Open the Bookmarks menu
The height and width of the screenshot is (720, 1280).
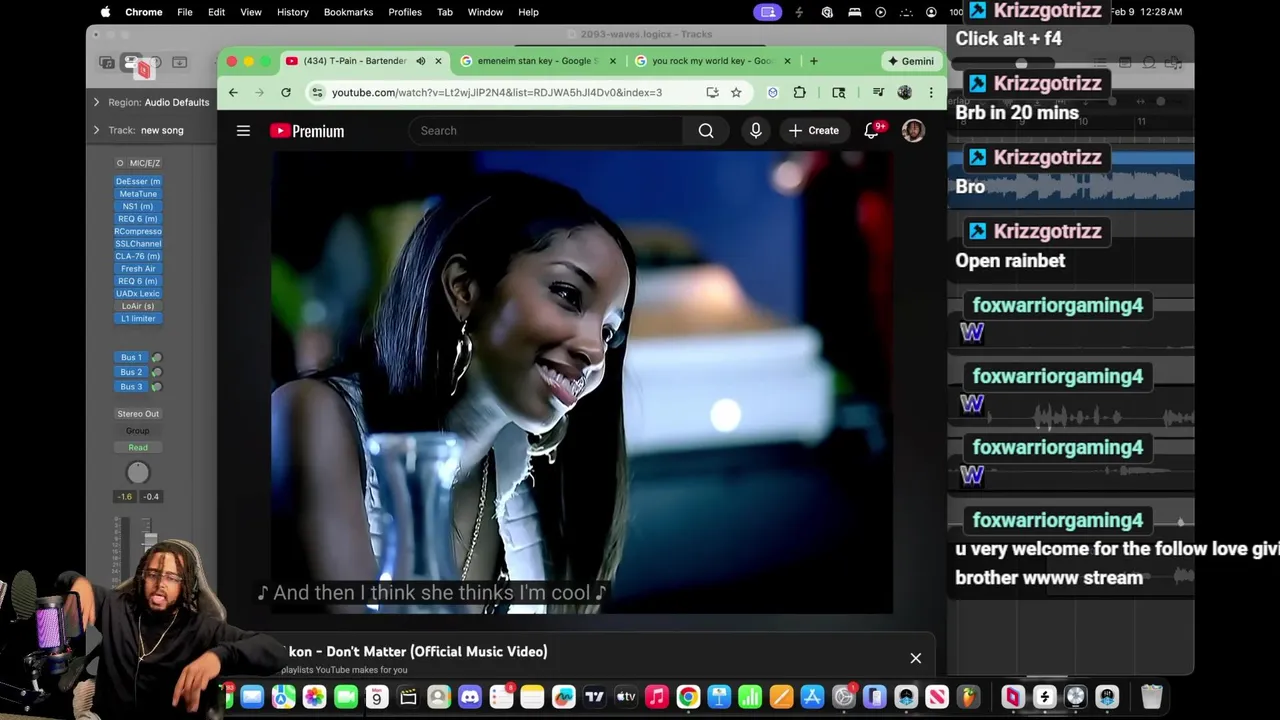coord(348,12)
